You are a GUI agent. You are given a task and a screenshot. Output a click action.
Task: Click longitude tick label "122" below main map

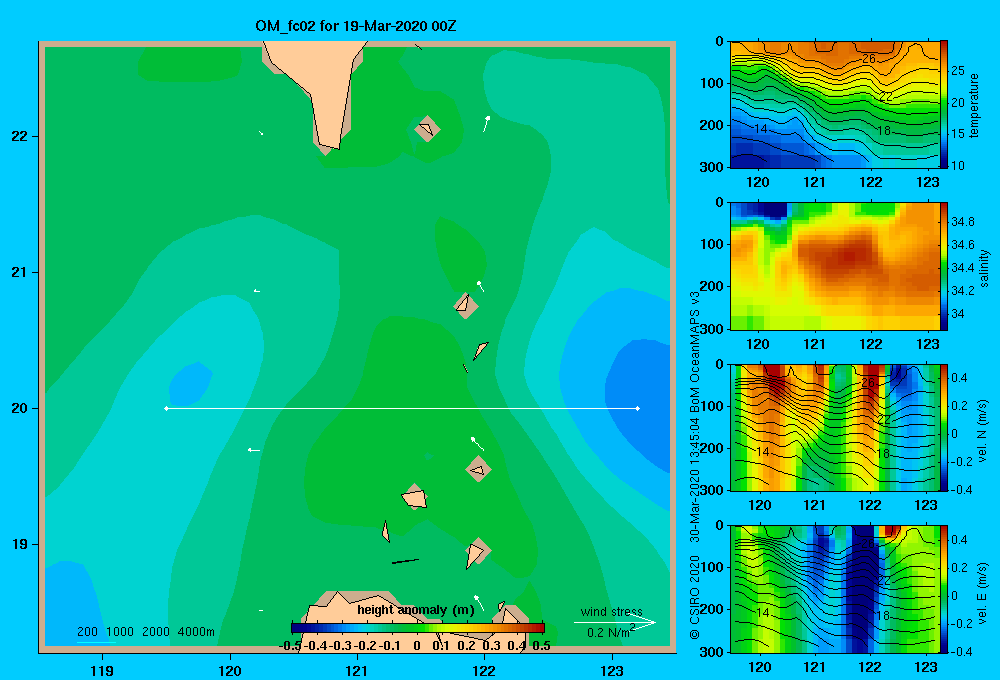(484, 670)
